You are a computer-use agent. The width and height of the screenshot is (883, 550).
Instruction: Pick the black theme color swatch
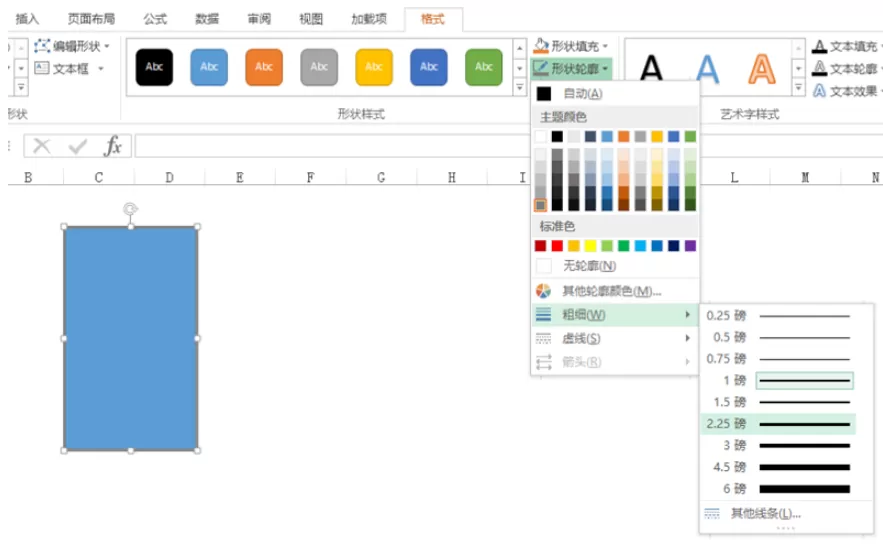tap(557, 136)
